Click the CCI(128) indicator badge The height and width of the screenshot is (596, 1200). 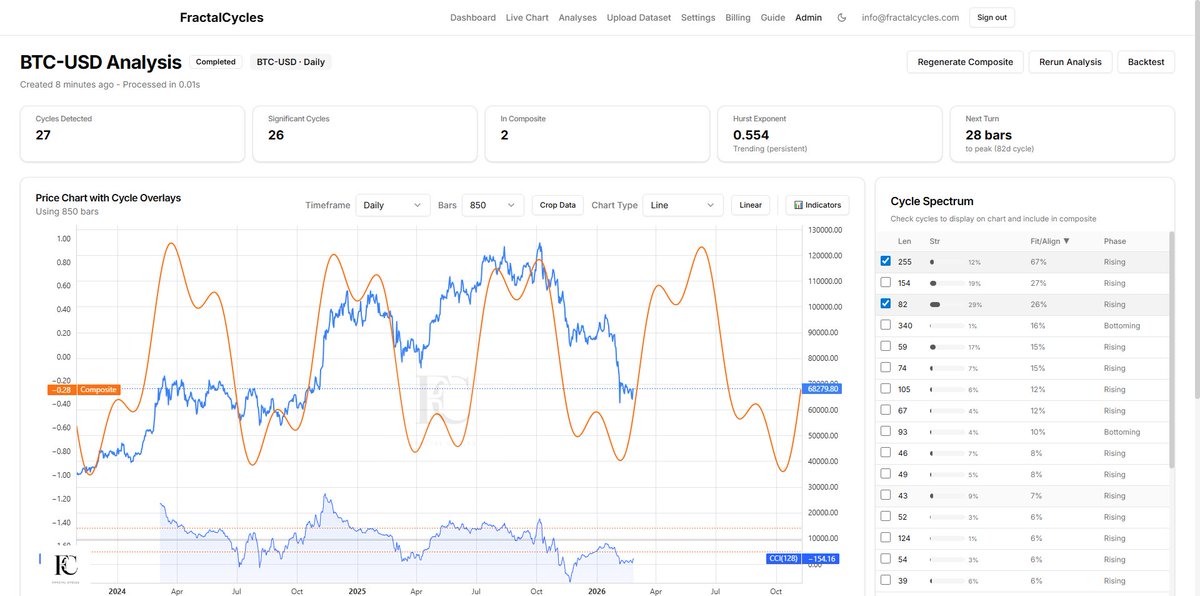[784, 558]
